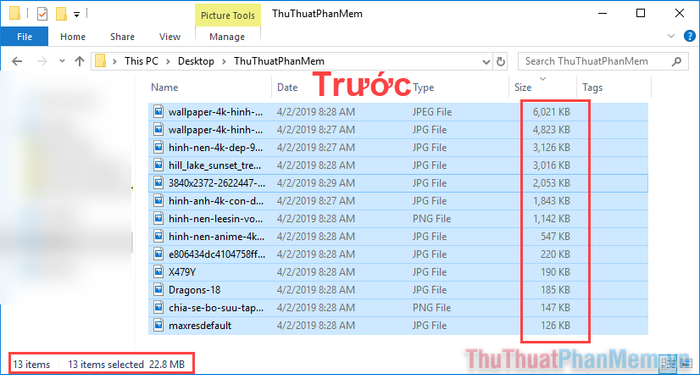
Task: Select file 3840x2372-2622447-...
Action: click(x=398, y=183)
